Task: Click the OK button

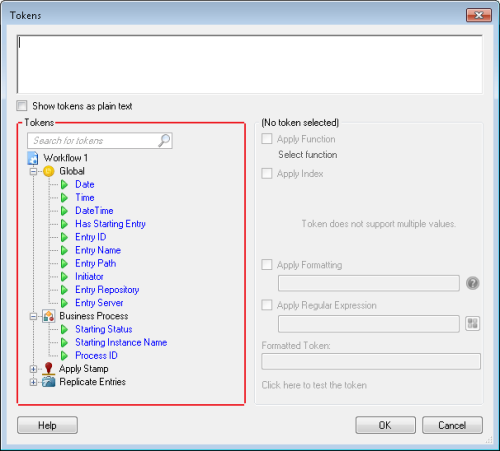Action: click(385, 425)
